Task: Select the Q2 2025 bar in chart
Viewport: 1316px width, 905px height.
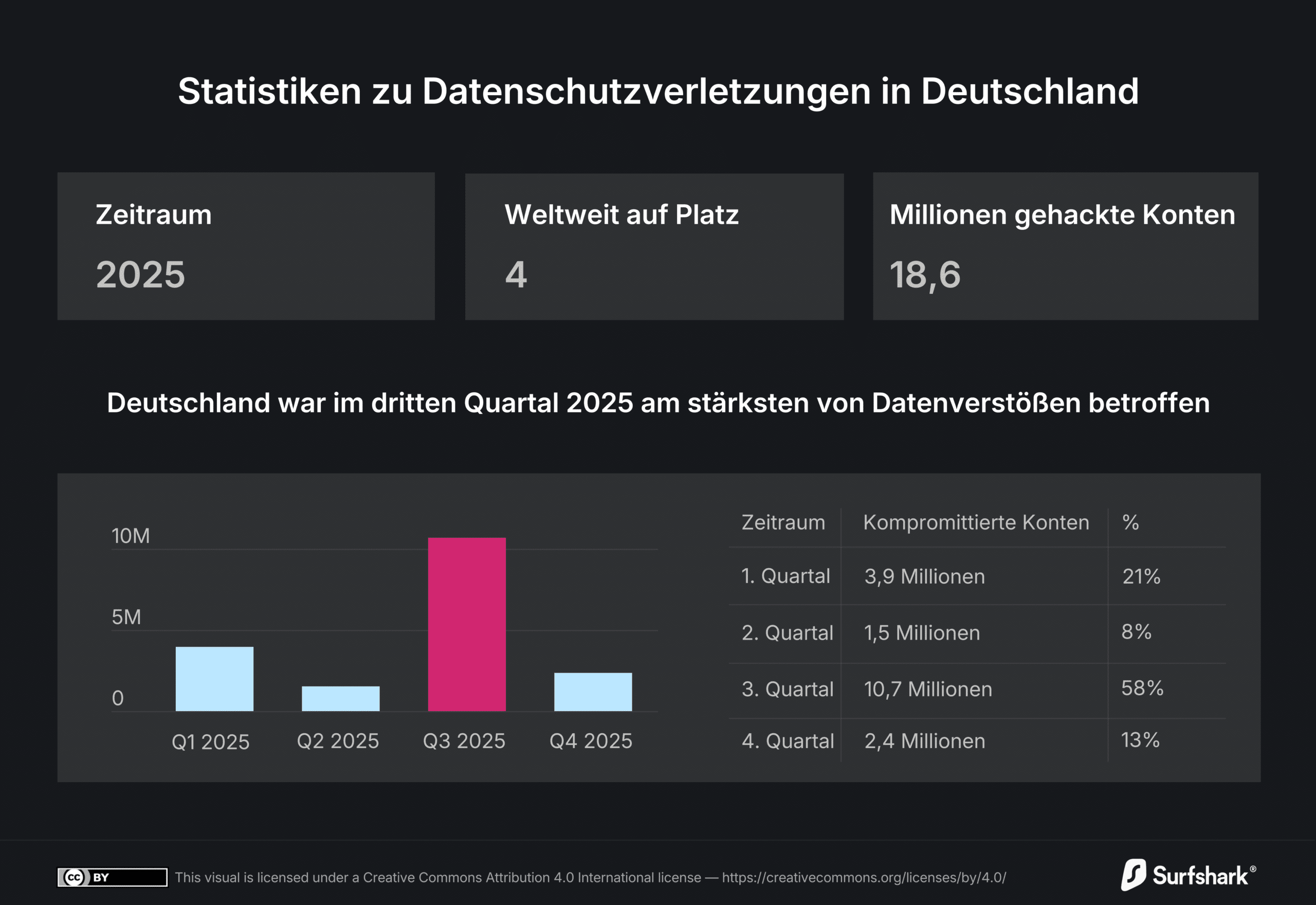Action: 341,699
